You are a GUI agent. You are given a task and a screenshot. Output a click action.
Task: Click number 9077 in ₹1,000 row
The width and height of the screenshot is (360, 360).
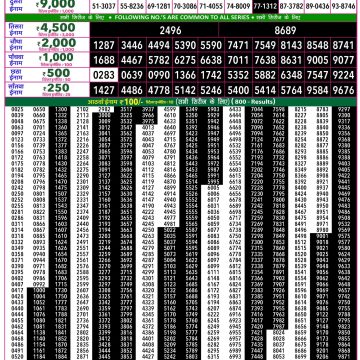click(343, 60)
